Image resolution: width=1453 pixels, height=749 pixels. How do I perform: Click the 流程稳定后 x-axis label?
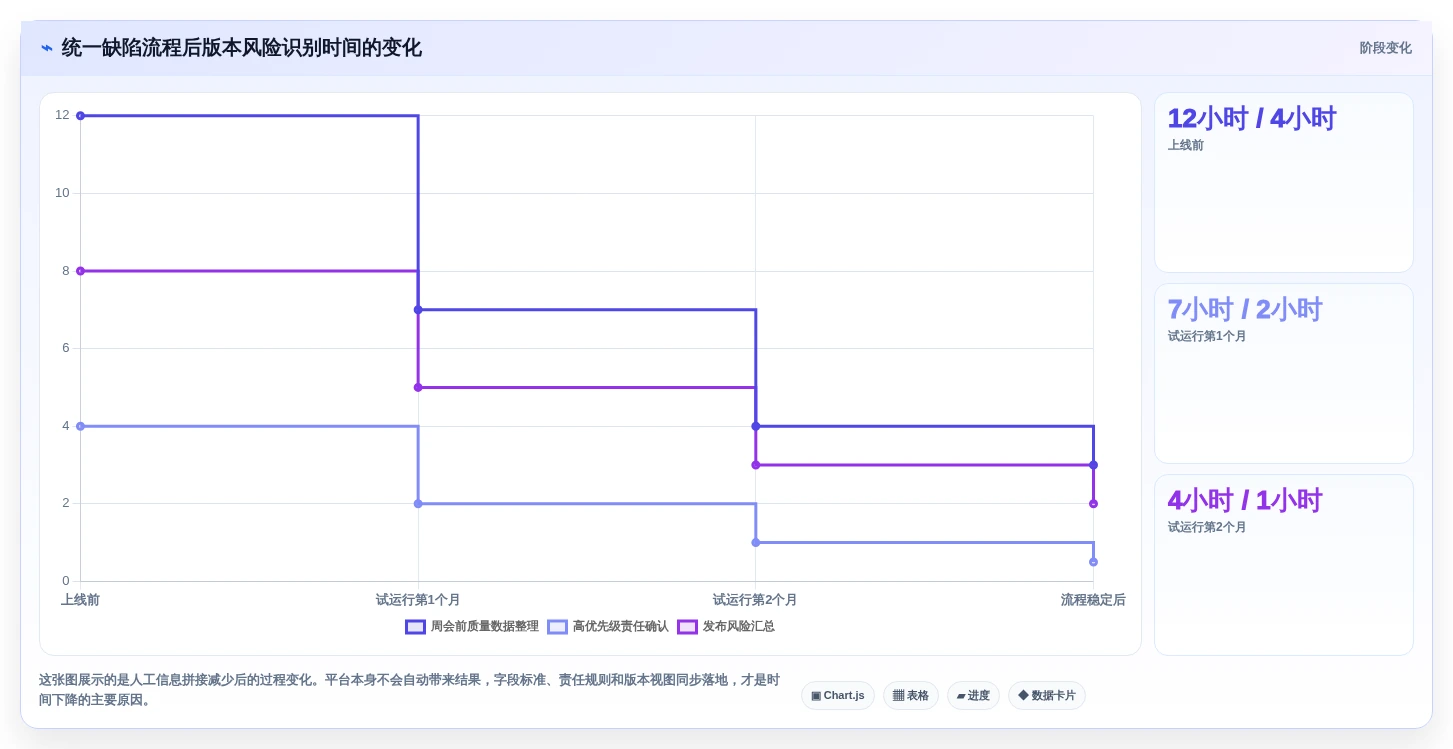[1093, 600]
